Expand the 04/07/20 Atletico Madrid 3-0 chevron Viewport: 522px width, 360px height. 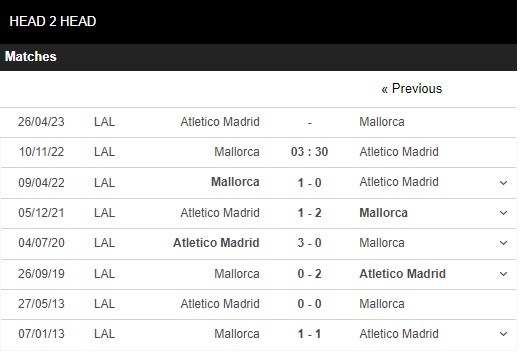coord(503,243)
